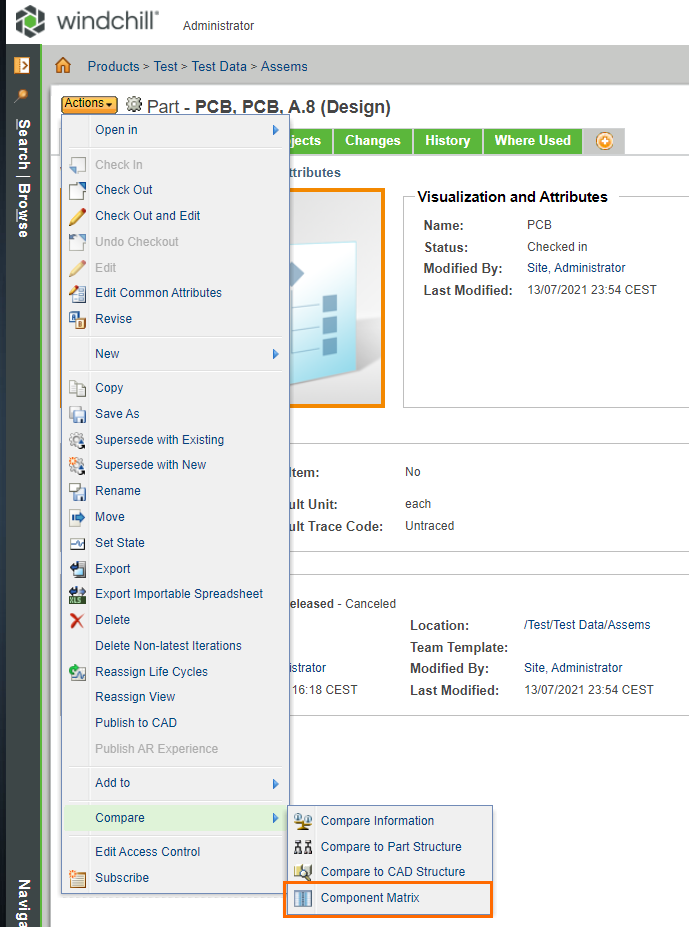Select Reassign View from menu

tap(135, 697)
